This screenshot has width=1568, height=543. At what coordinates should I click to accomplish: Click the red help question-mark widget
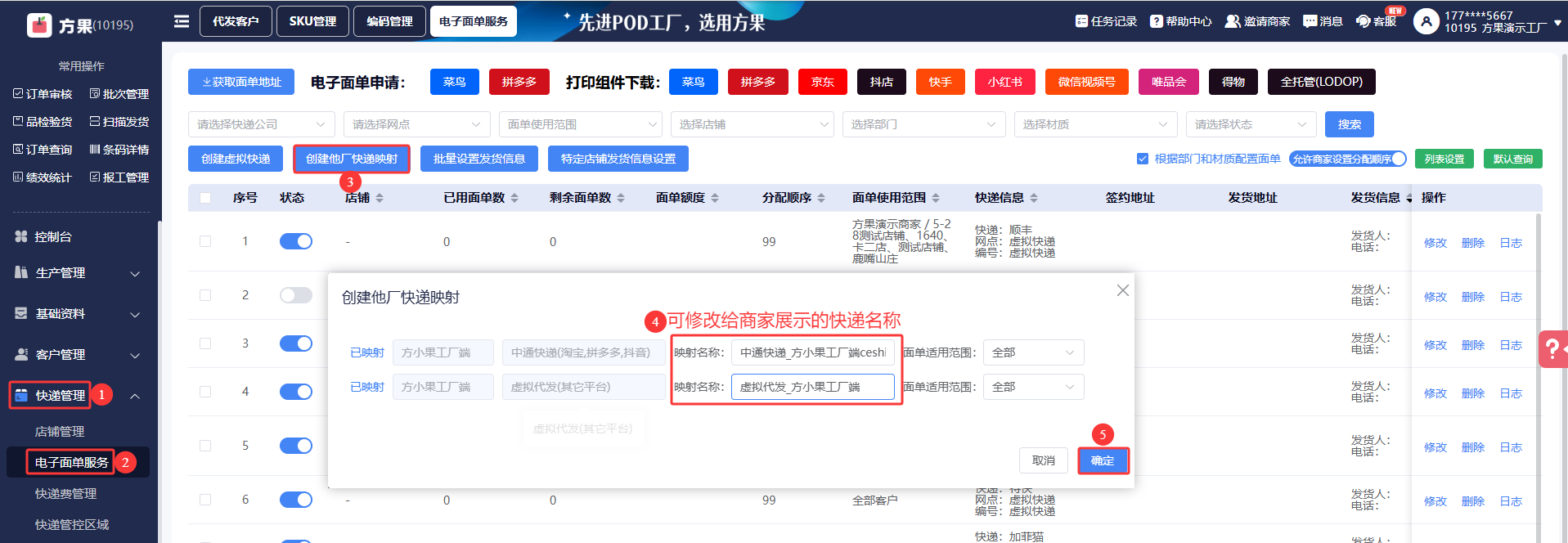(1552, 349)
